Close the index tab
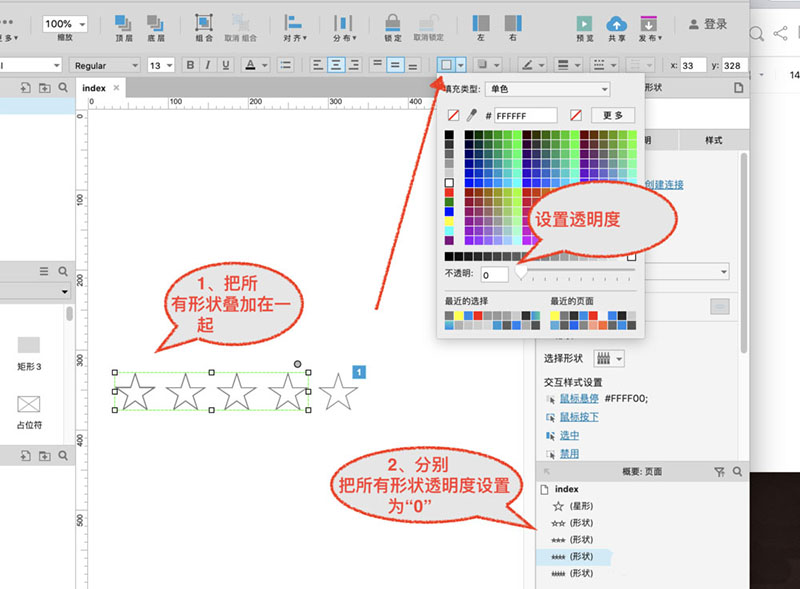 (116, 88)
